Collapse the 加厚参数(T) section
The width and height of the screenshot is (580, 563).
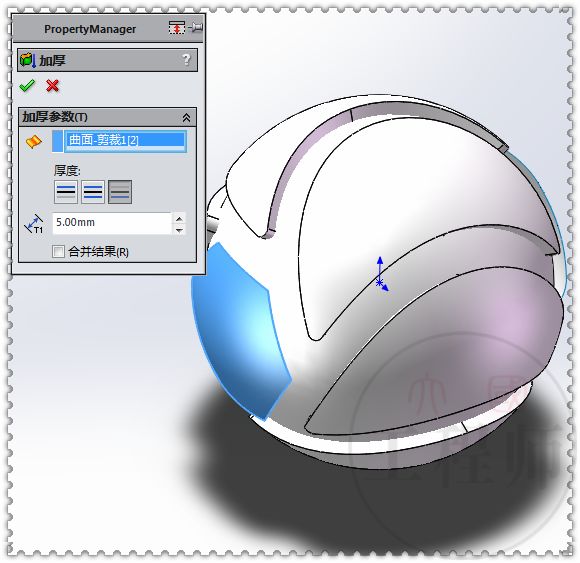186,118
